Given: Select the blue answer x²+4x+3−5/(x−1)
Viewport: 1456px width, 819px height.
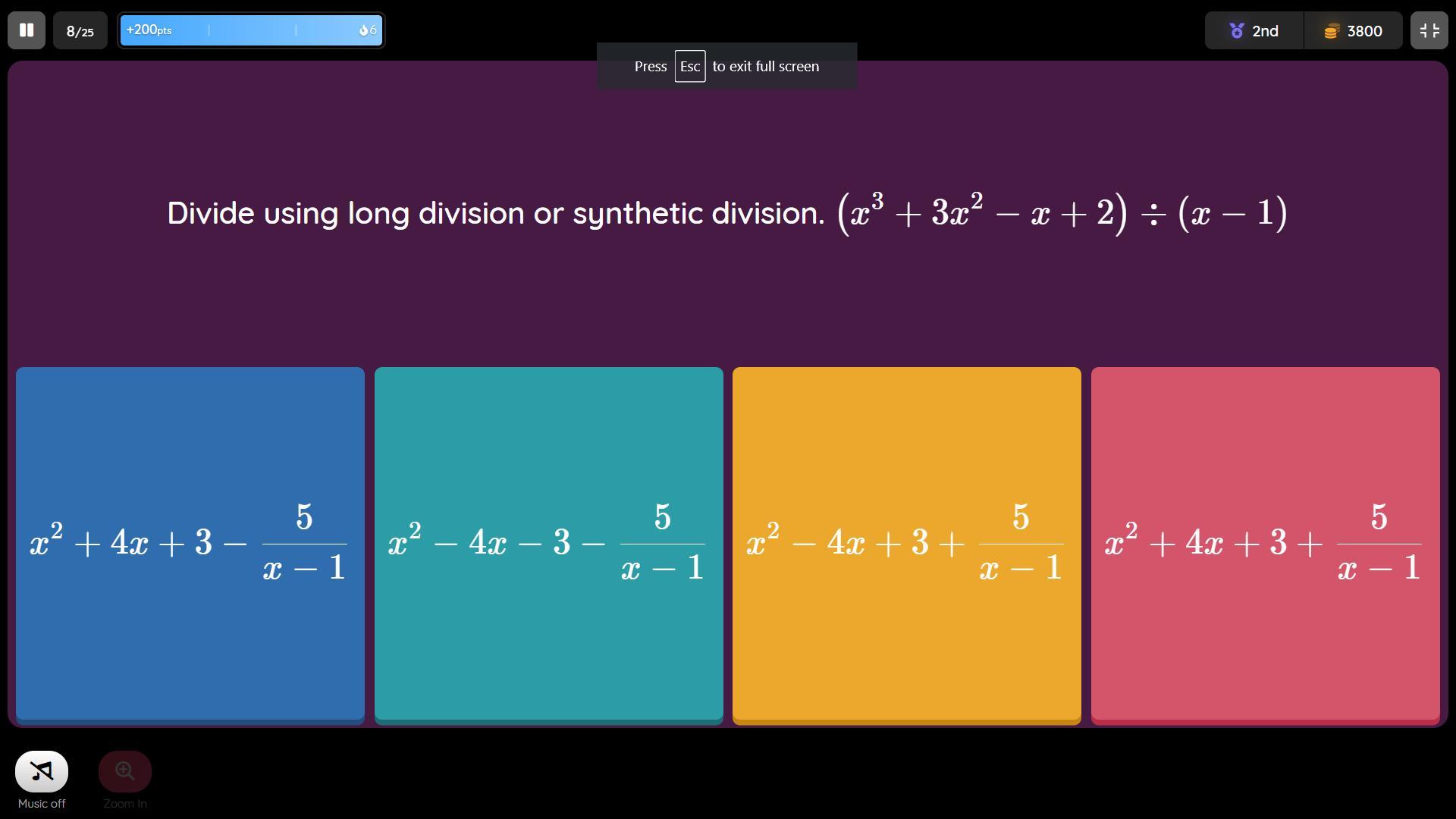Looking at the screenshot, I should click(190, 543).
